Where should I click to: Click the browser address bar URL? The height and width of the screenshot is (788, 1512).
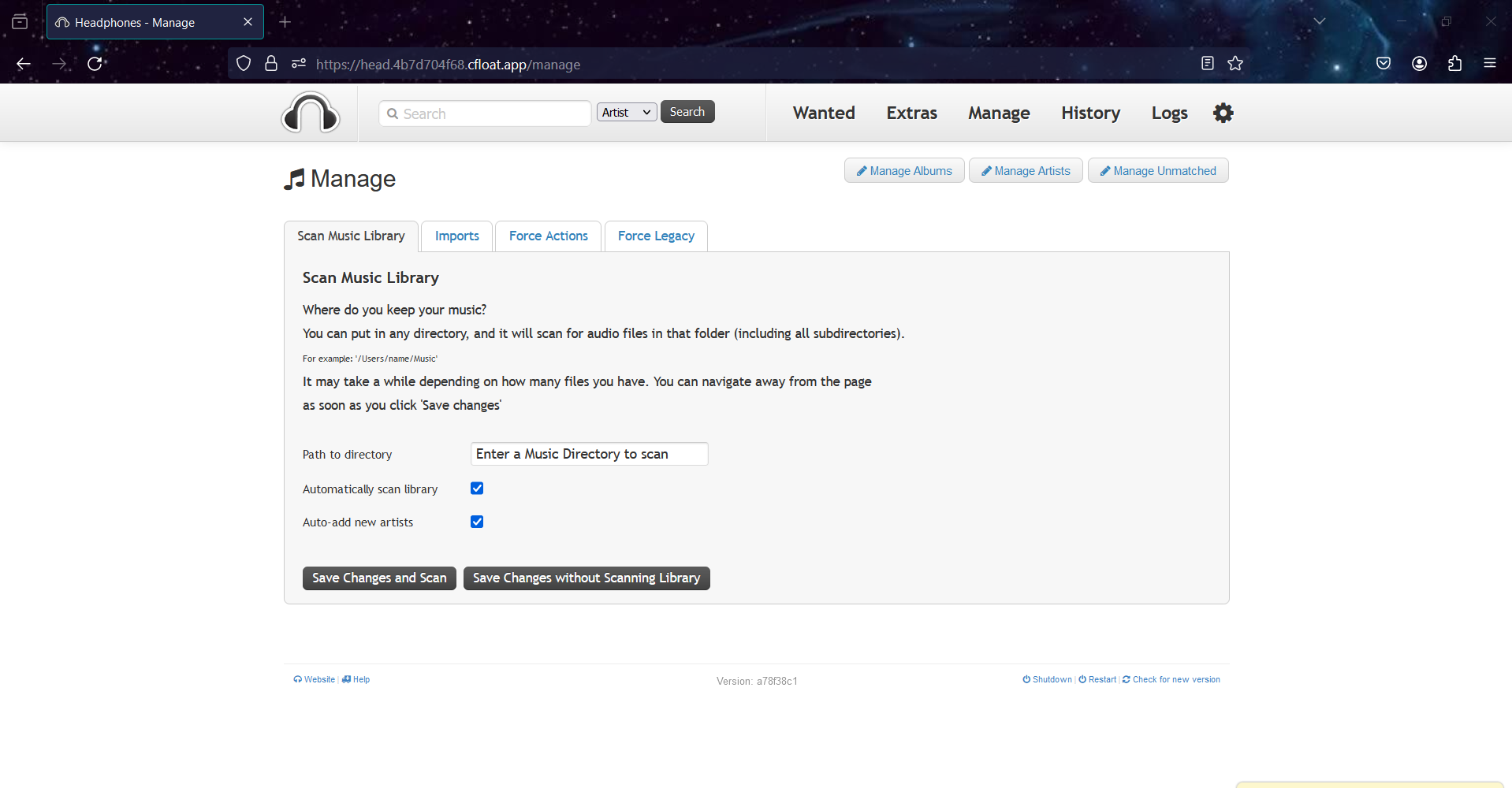(448, 65)
